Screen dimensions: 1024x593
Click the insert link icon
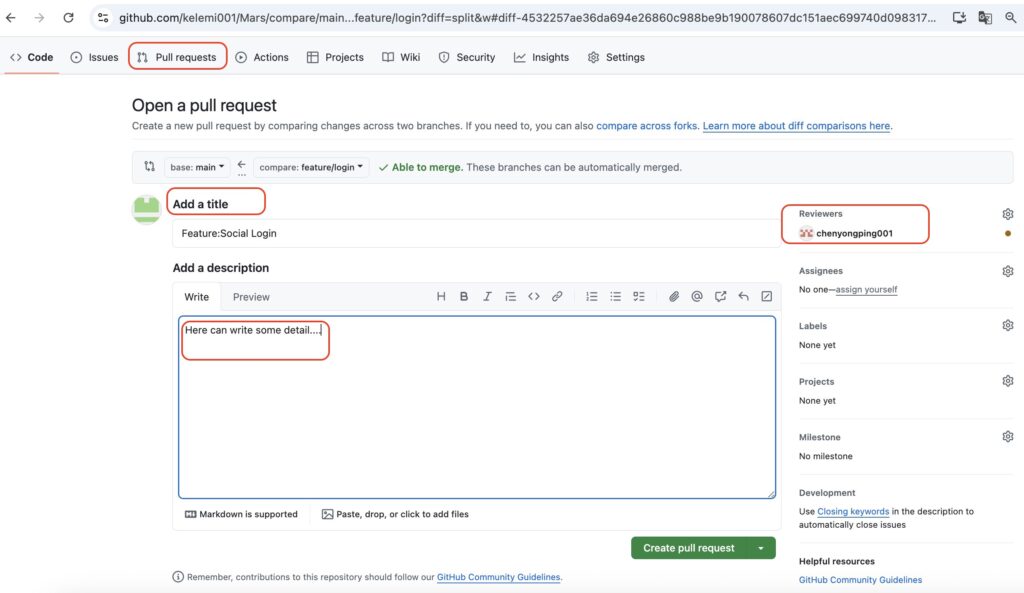557,297
